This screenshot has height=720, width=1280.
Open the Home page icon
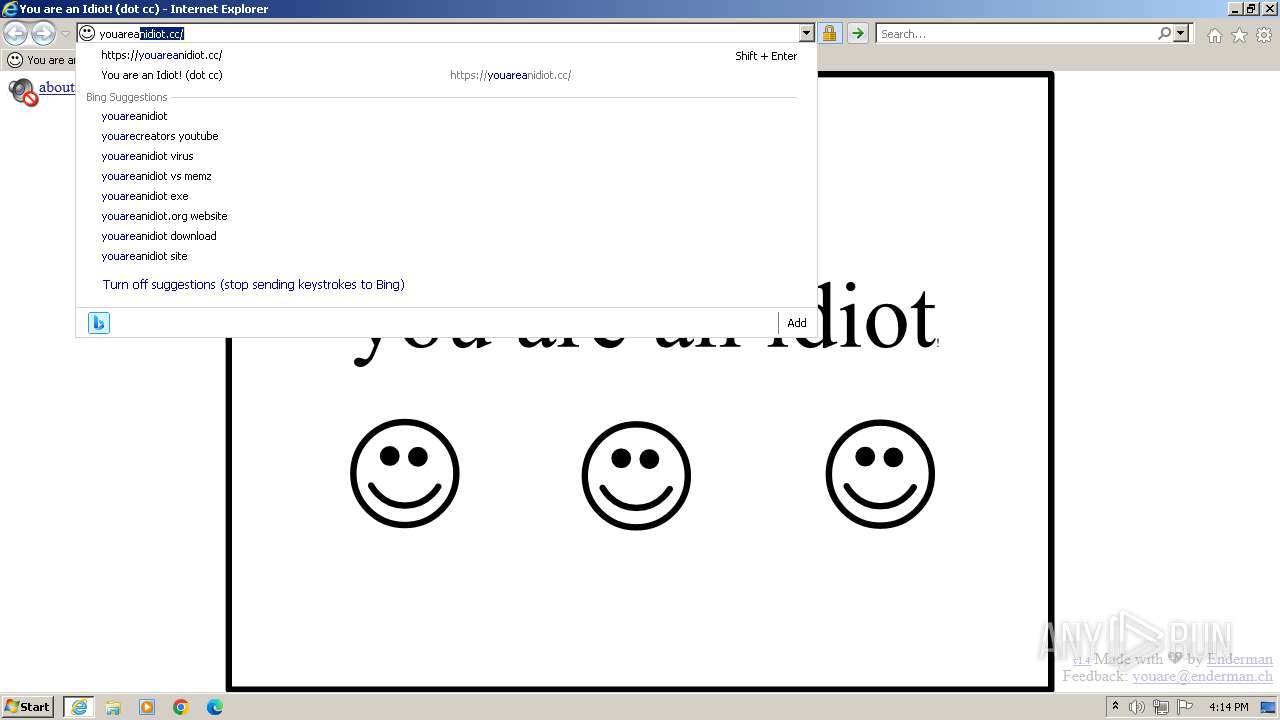point(1214,35)
